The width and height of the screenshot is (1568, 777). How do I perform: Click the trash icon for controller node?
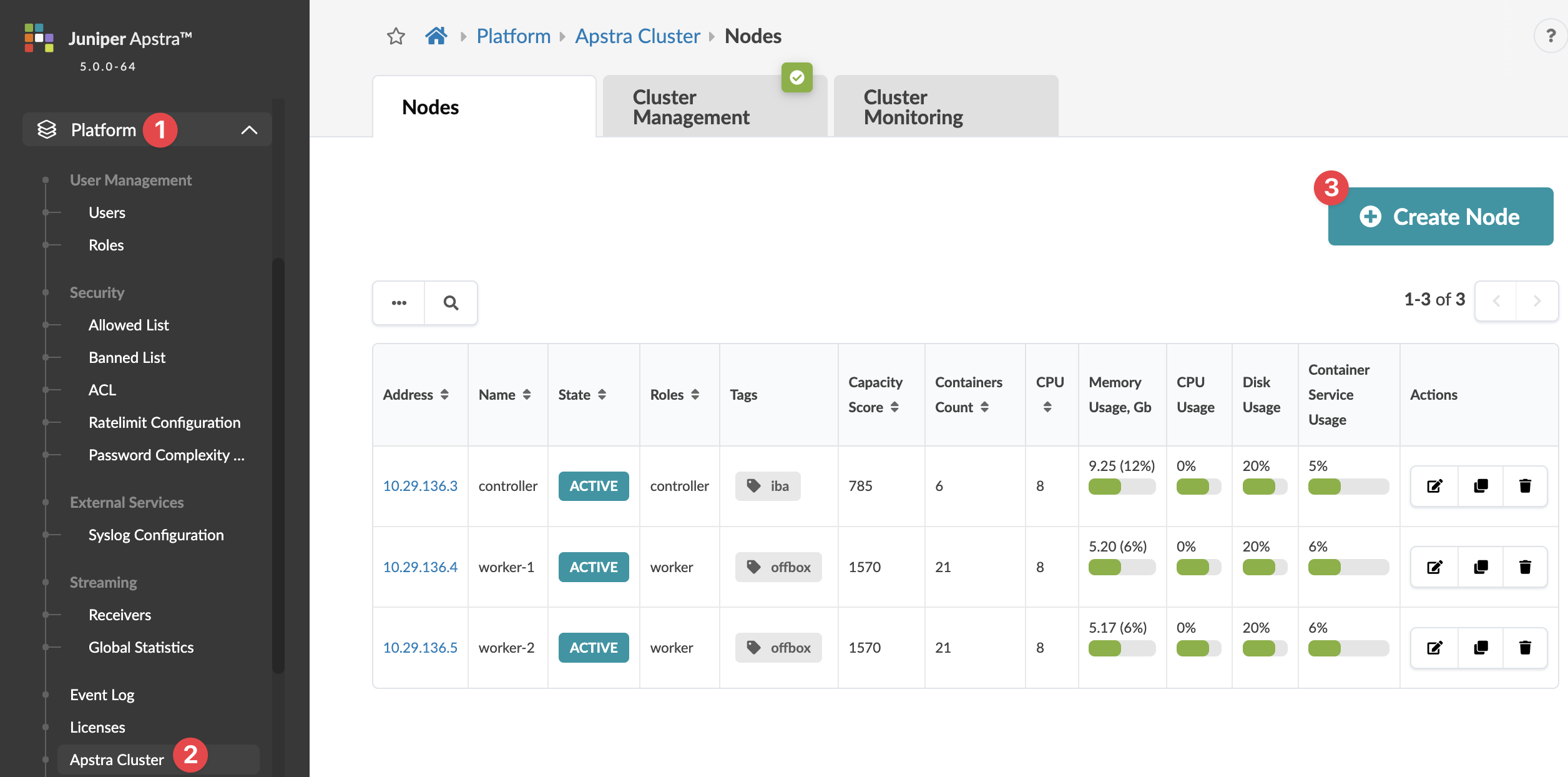coord(1525,486)
